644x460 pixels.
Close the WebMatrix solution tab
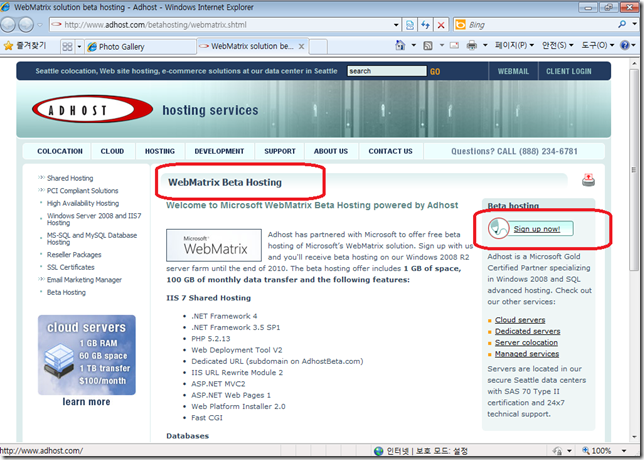[301, 46]
